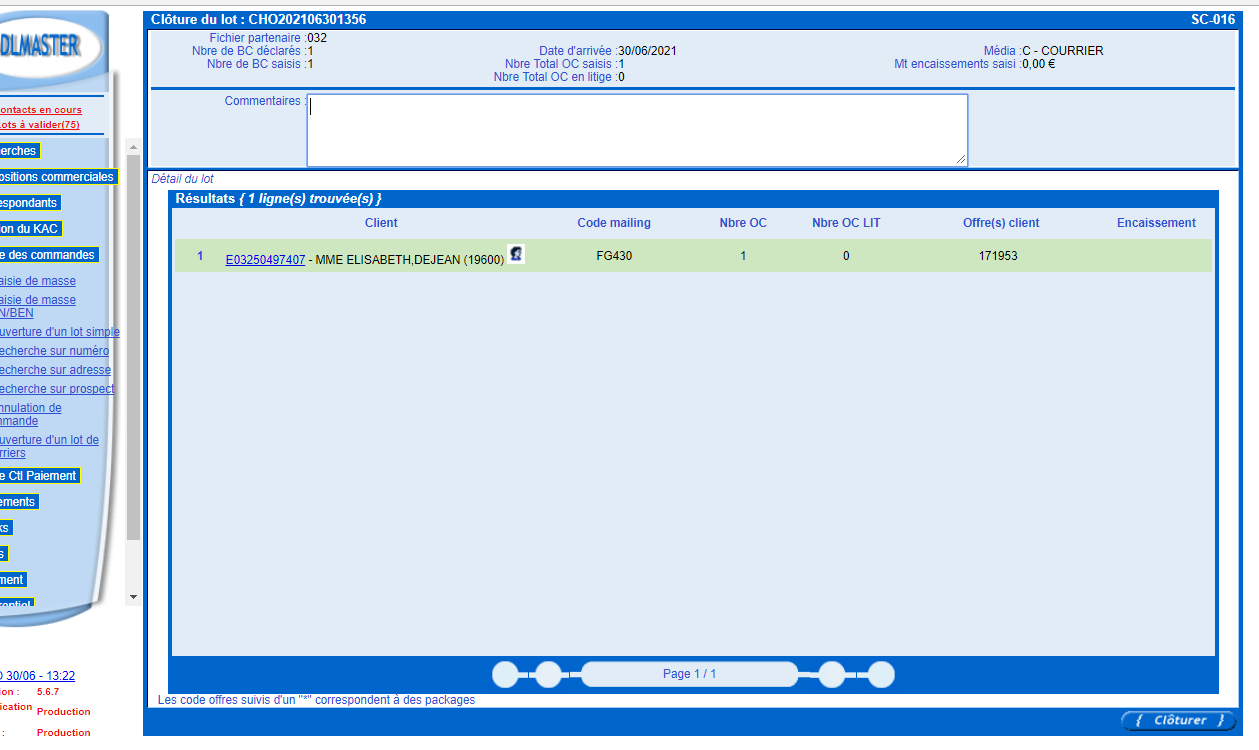Open 'ontacts en cours' sidebar link
Screen dimensions: 1259x750
point(41,110)
